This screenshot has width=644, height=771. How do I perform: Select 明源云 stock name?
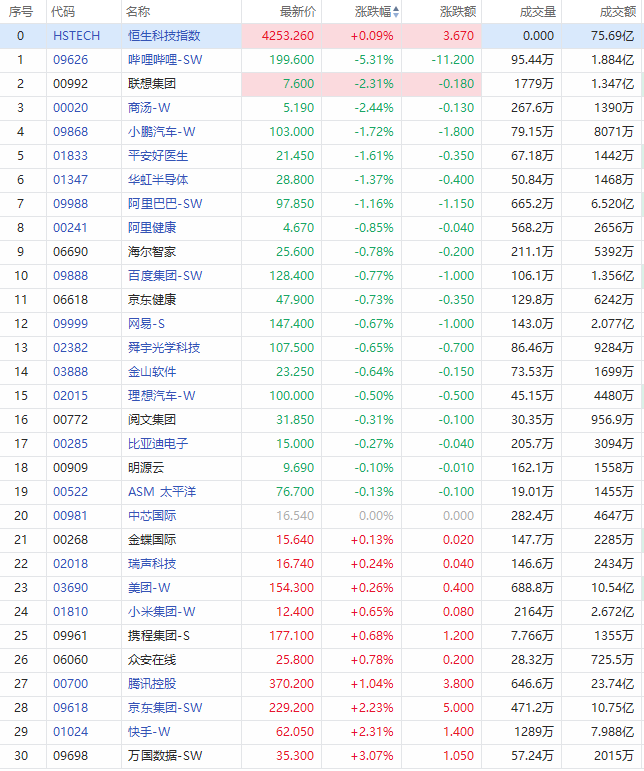[x=146, y=468]
